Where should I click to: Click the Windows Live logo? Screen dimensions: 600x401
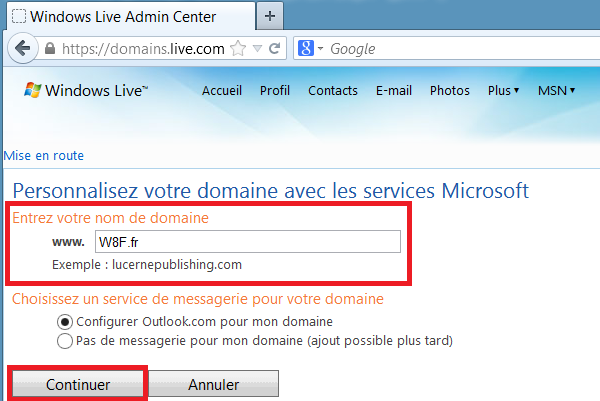[86, 90]
